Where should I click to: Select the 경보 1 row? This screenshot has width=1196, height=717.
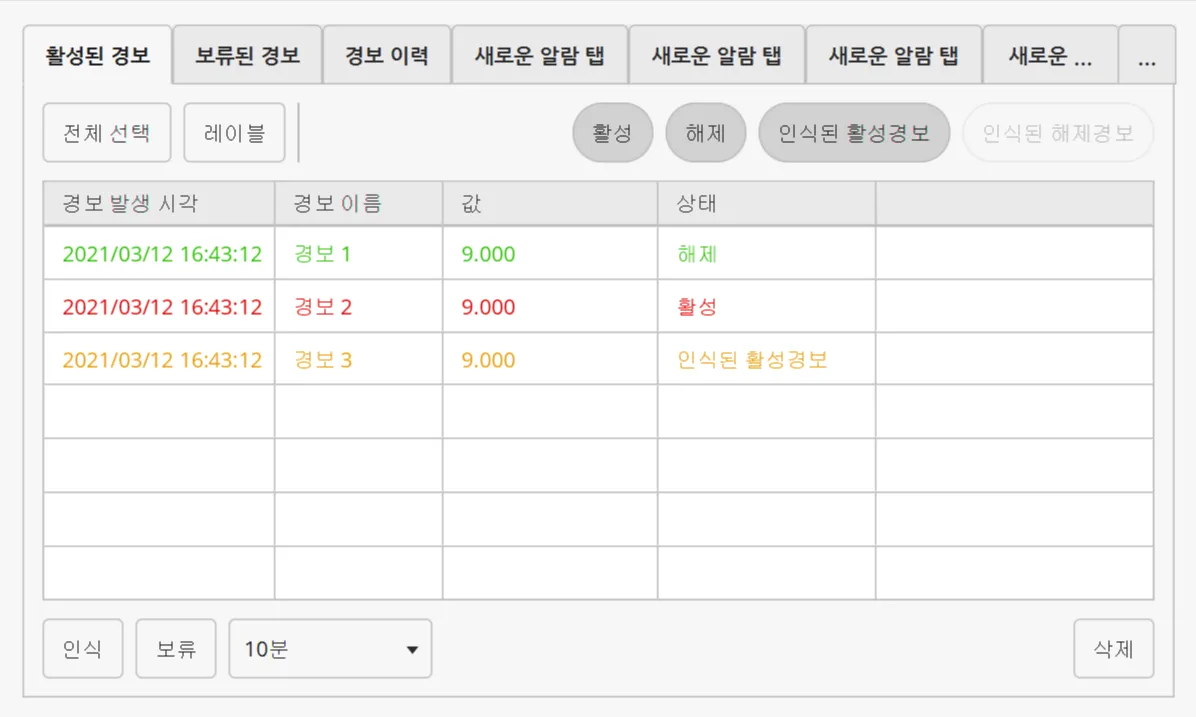click(322, 254)
